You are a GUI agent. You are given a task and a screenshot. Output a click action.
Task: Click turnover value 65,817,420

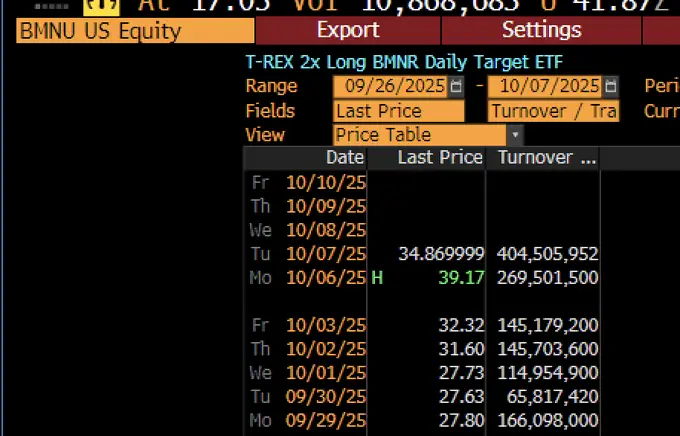(x=552, y=397)
